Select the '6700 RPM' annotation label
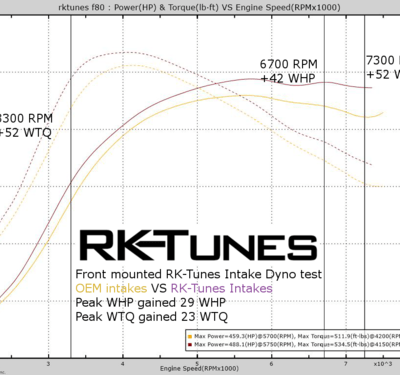Viewport: 400px width, 375px height. point(289,64)
